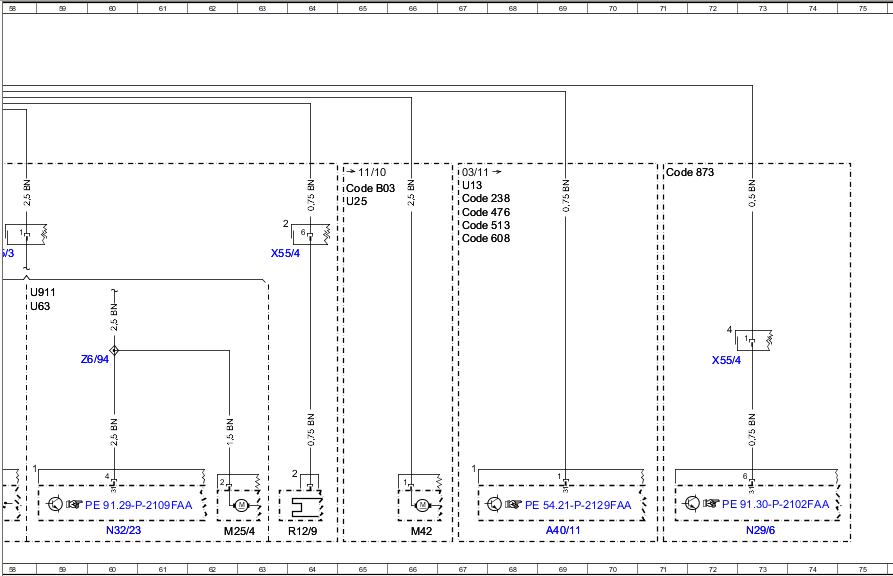
Task: Select the Z6/94 splice label
Action: click(x=95, y=360)
